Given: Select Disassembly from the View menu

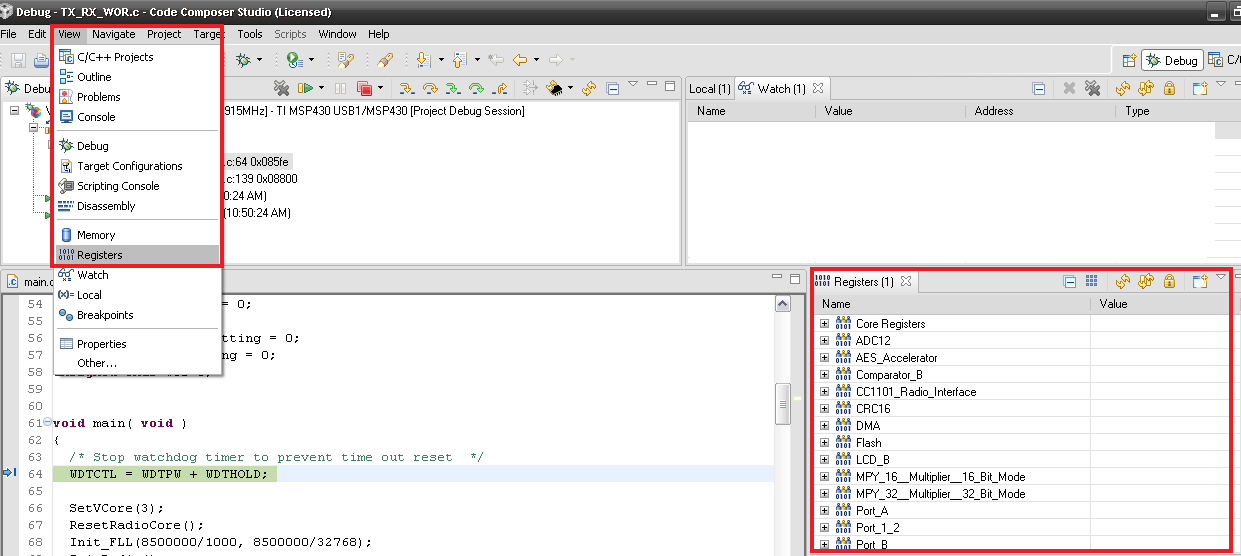Looking at the screenshot, I should click(x=105, y=206).
